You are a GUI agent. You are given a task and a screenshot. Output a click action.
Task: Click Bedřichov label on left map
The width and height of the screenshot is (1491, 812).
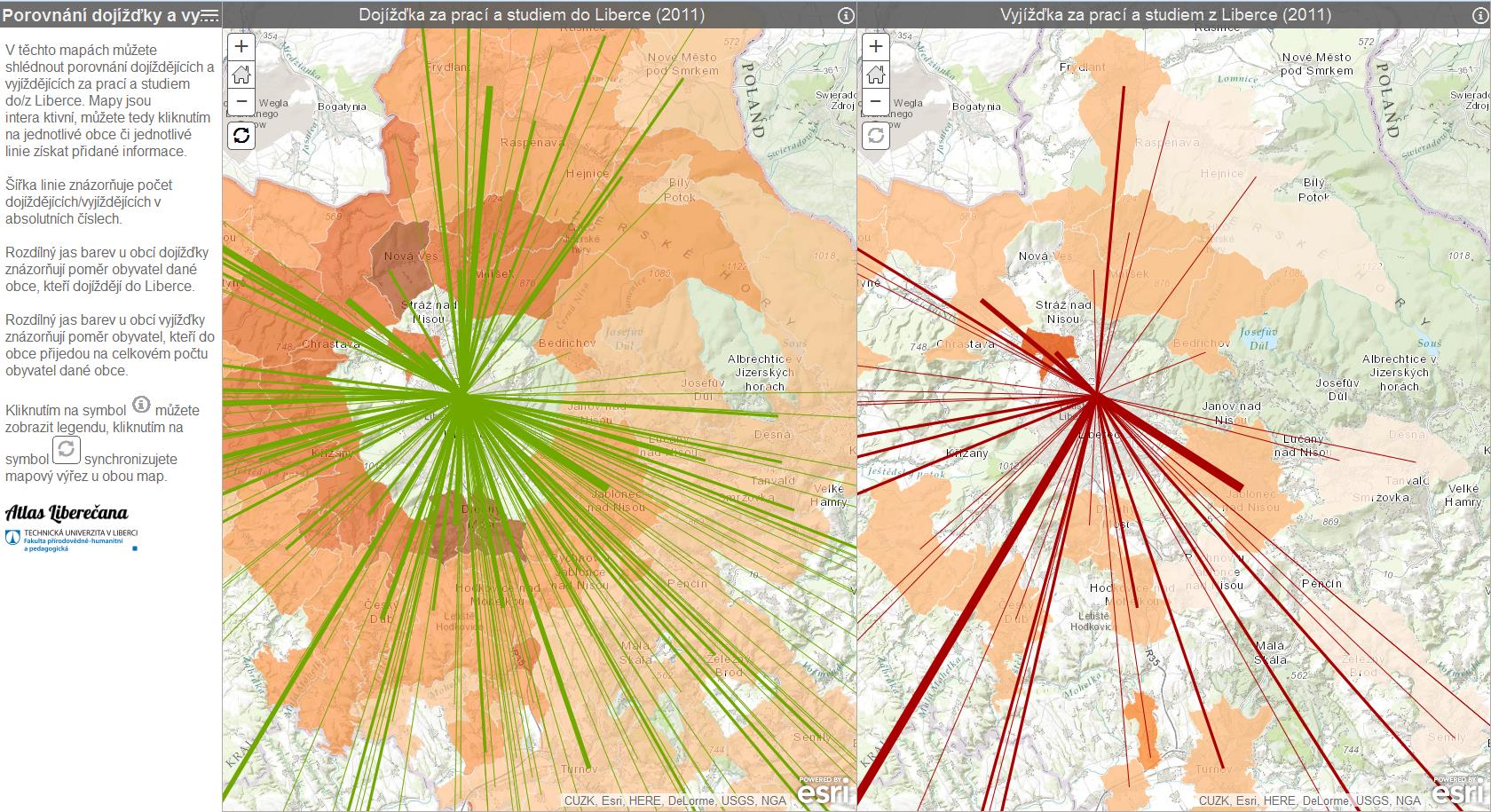[x=566, y=343]
